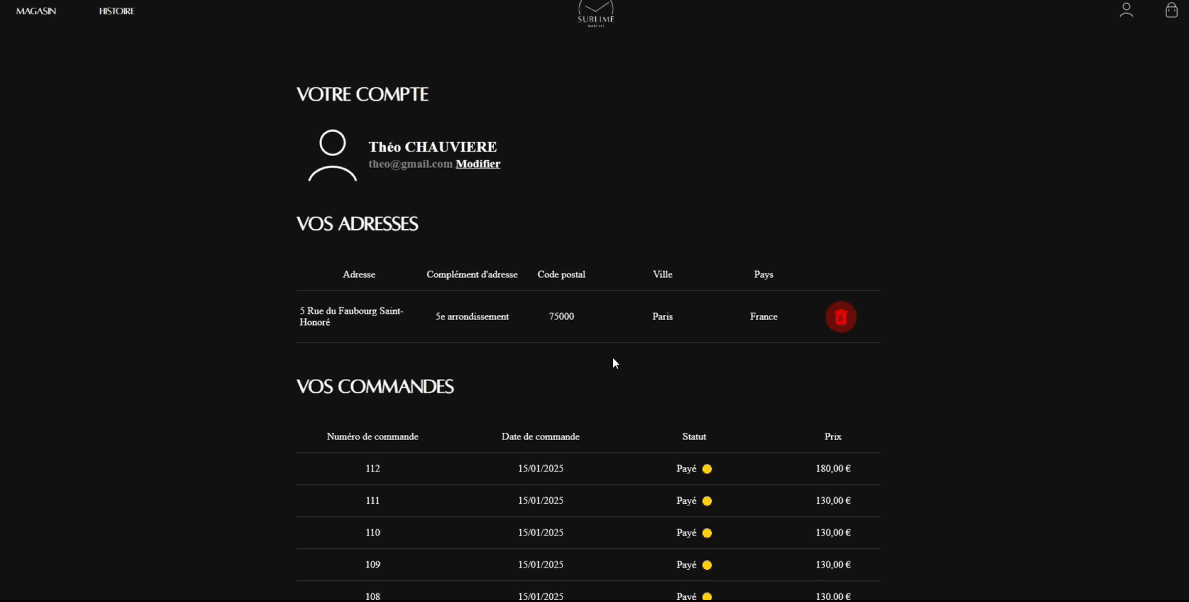Click the address 5 Rue du Faubourg Saint-Honoré

coord(352,317)
